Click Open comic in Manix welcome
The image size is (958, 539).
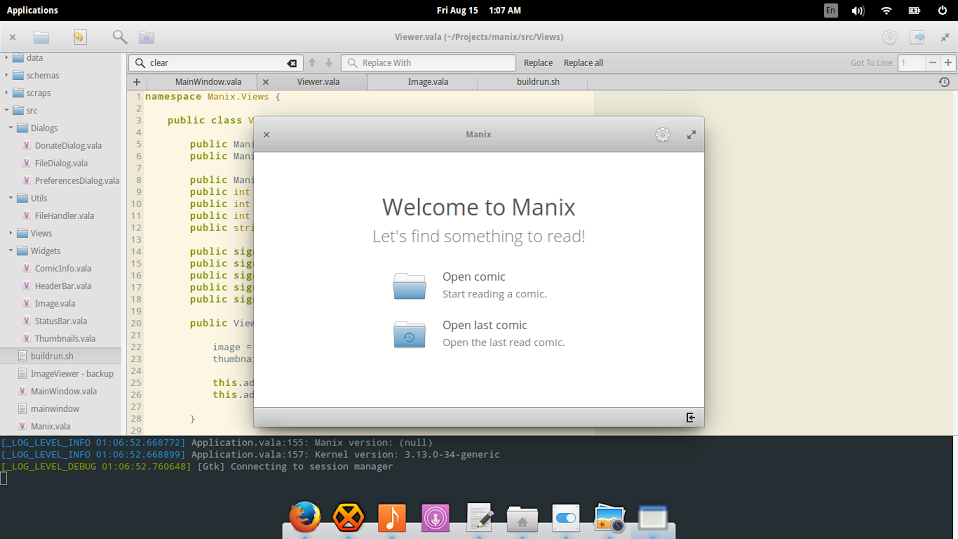point(474,277)
